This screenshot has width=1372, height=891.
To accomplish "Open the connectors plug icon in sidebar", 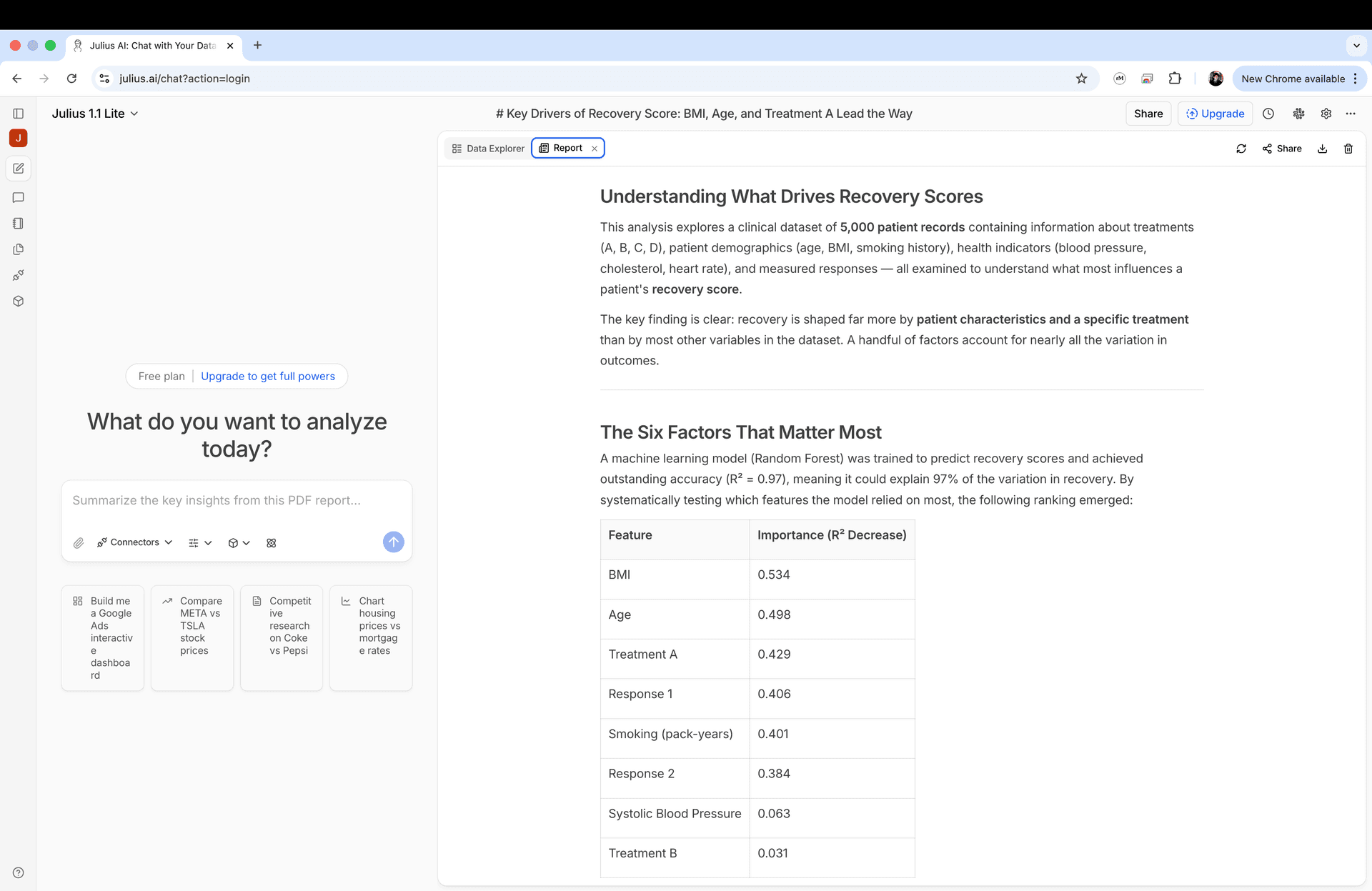I will click(x=19, y=275).
